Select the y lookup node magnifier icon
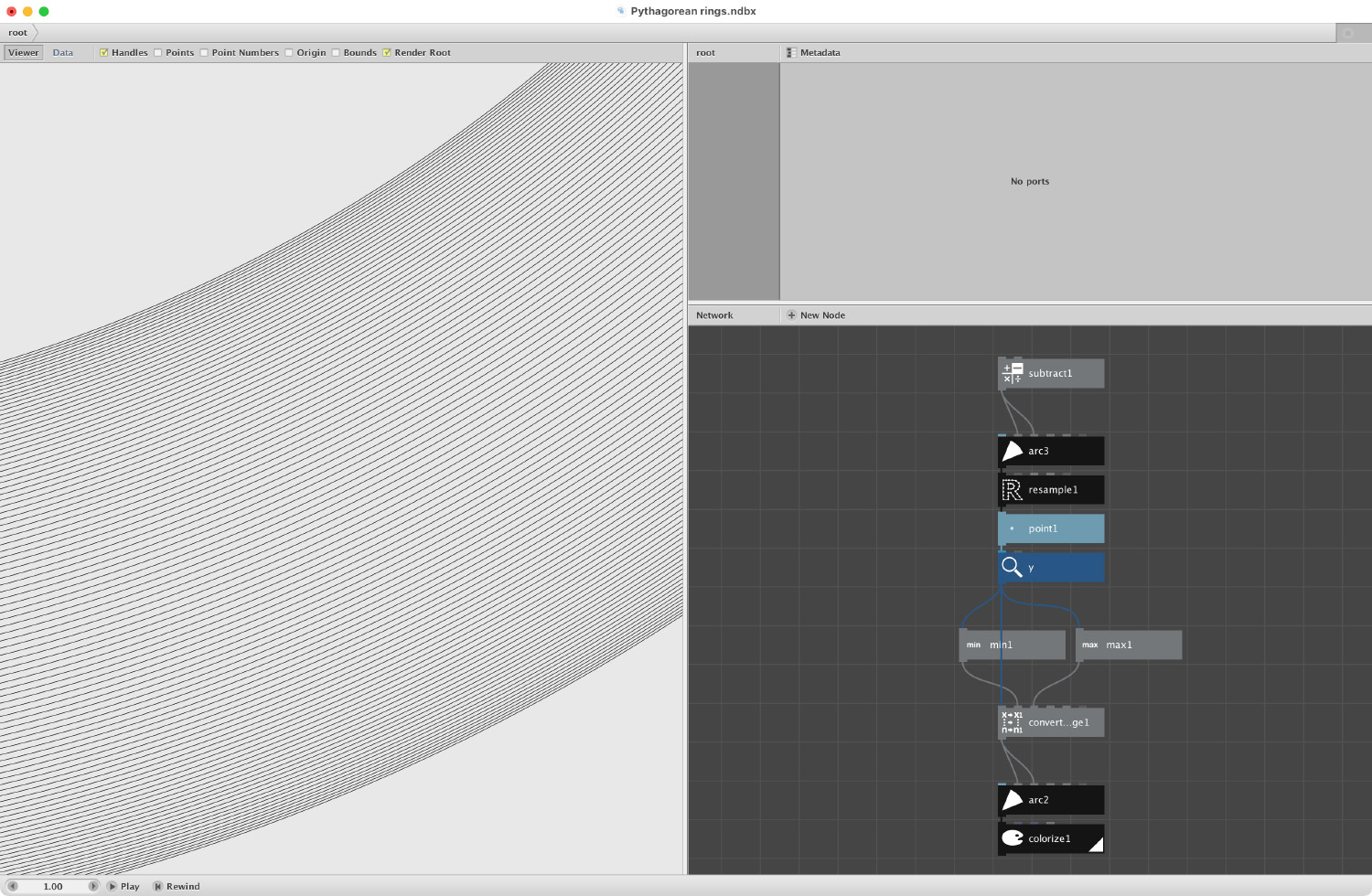 1012,568
